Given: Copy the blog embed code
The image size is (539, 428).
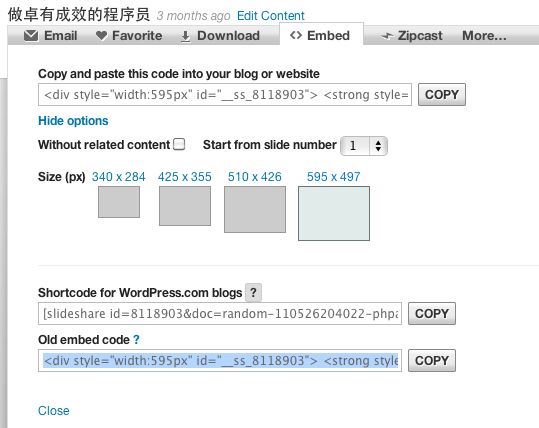Looking at the screenshot, I should (x=442, y=95).
